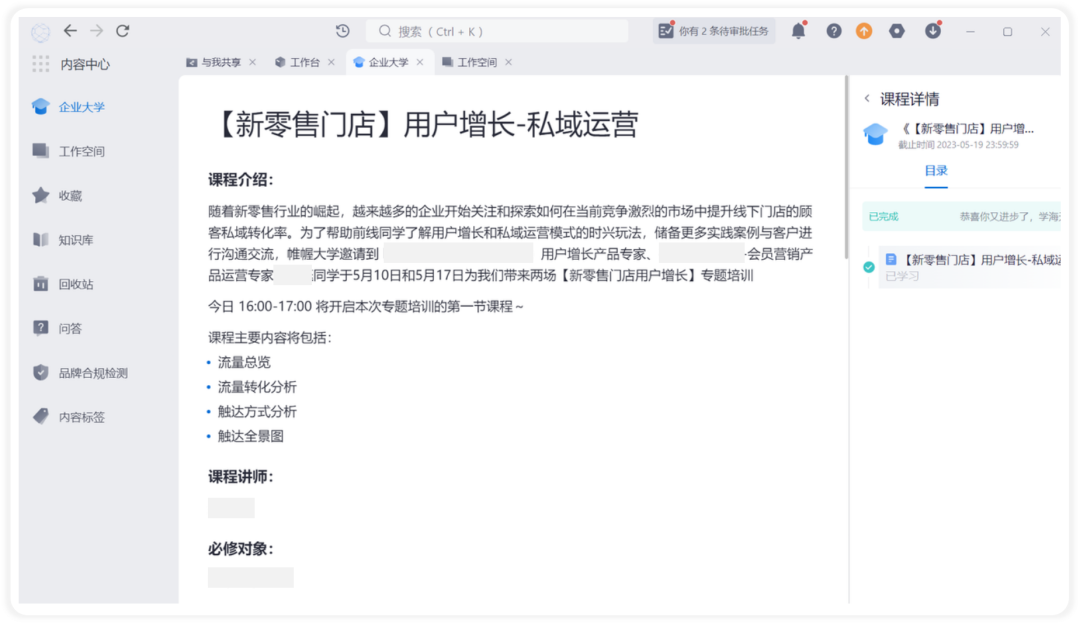Click the vertical scrollbar of course content
This screenshot has height=624, width=1080.
(847, 167)
